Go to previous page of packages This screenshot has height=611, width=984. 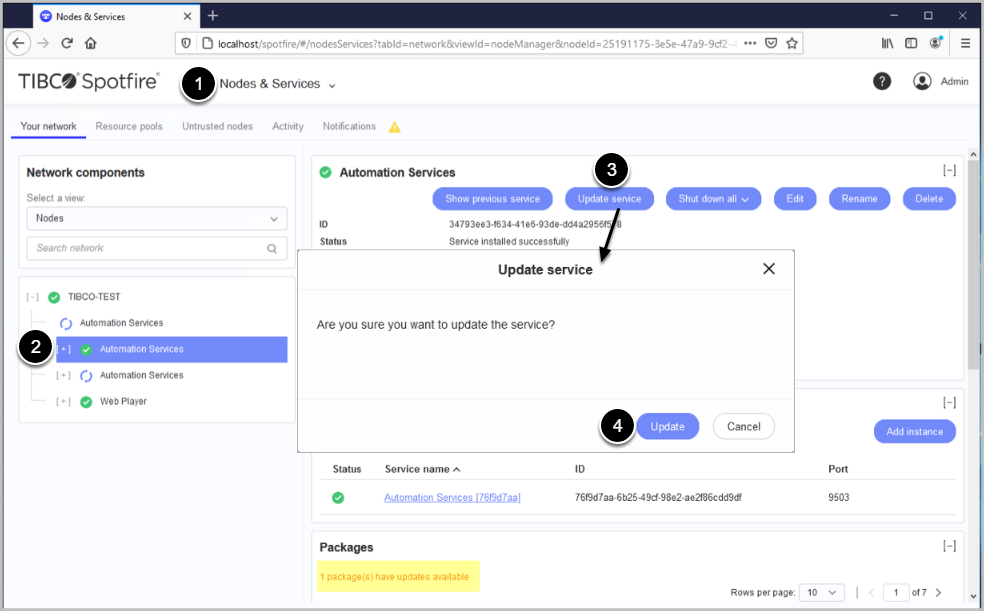(871, 593)
